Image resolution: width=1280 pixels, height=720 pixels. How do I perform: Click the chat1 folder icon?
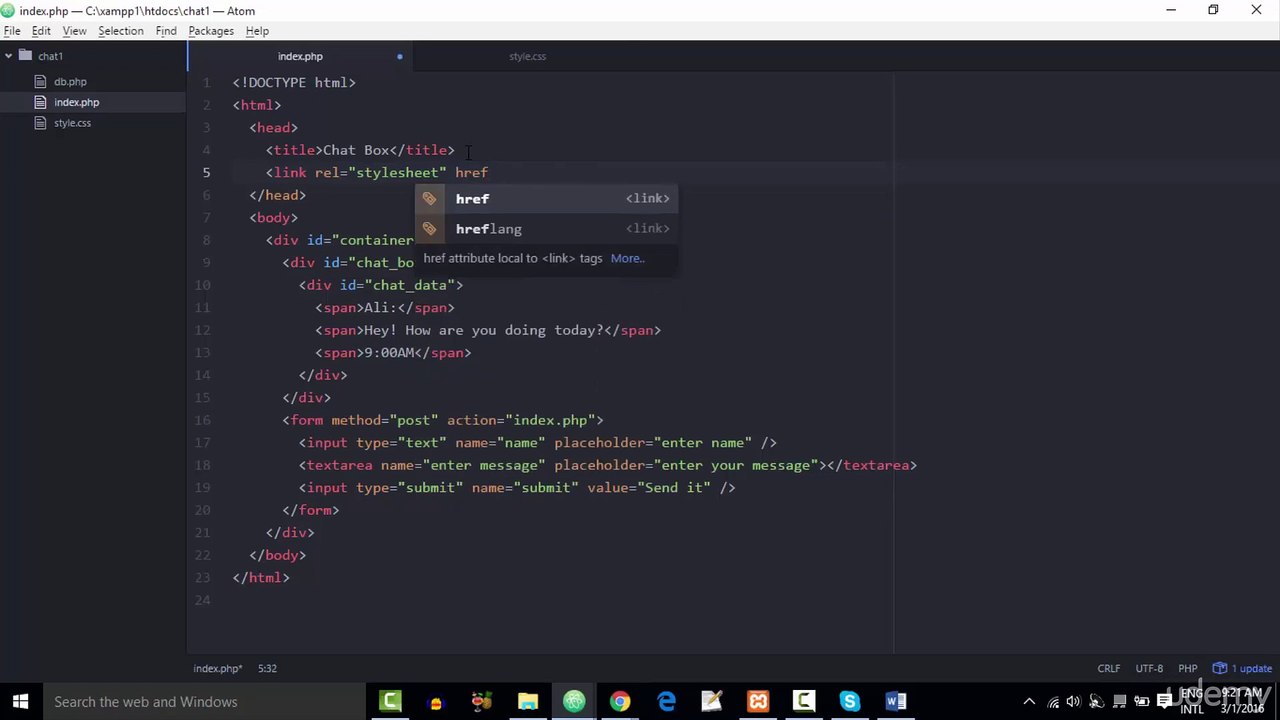[x=26, y=56]
